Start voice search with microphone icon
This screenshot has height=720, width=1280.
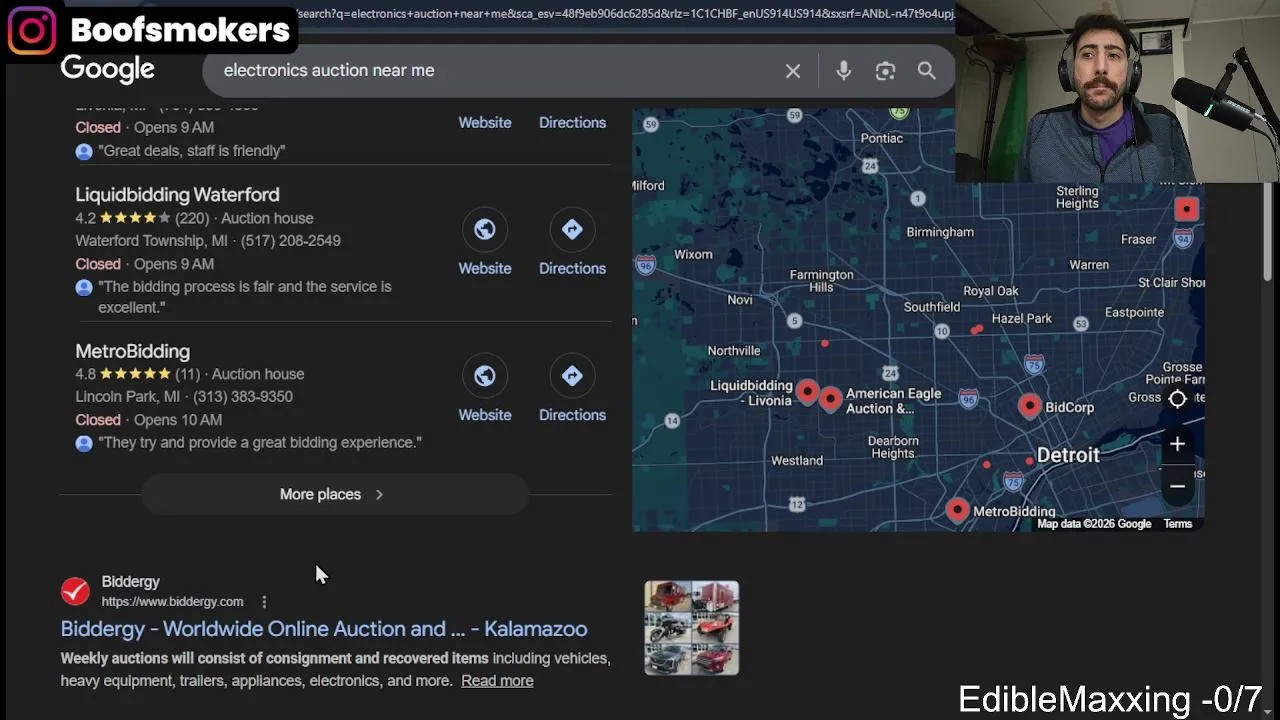844,71
